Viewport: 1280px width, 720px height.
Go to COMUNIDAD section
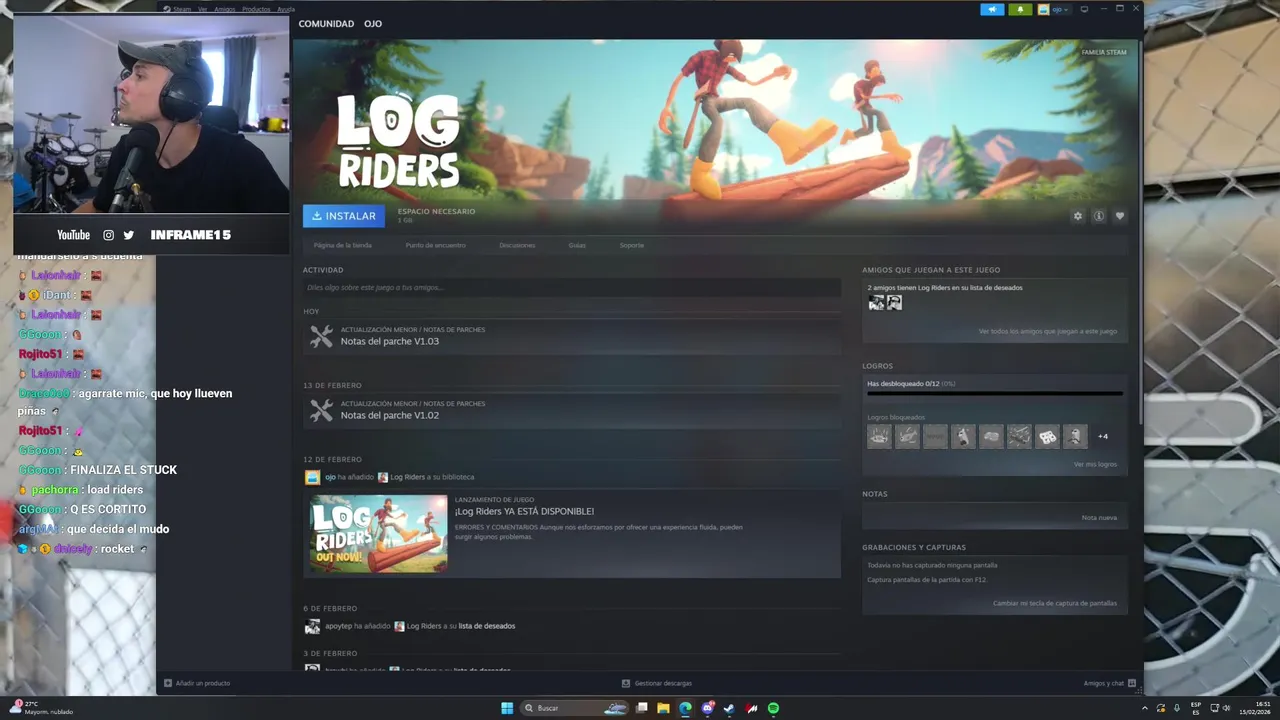click(326, 24)
